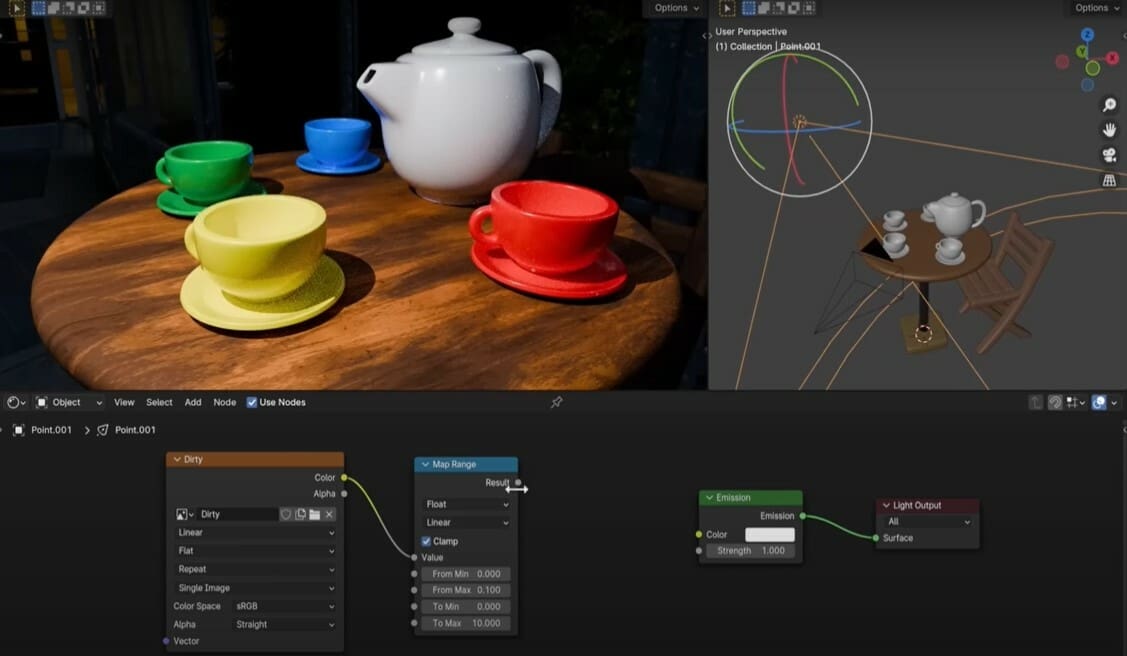The width and height of the screenshot is (1127, 656).
Task: Open Options dropdown in right viewport
Action: [x=1097, y=8]
